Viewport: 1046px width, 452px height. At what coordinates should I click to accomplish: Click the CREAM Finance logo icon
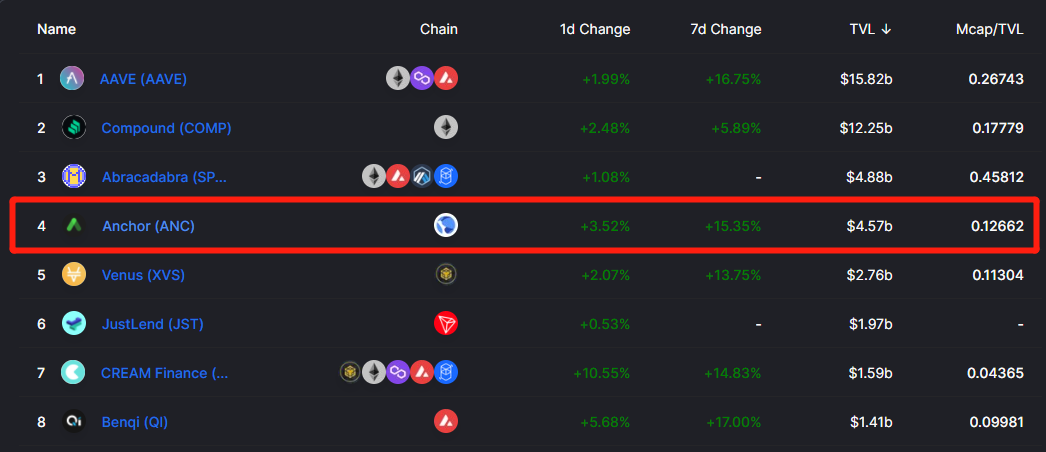point(73,372)
